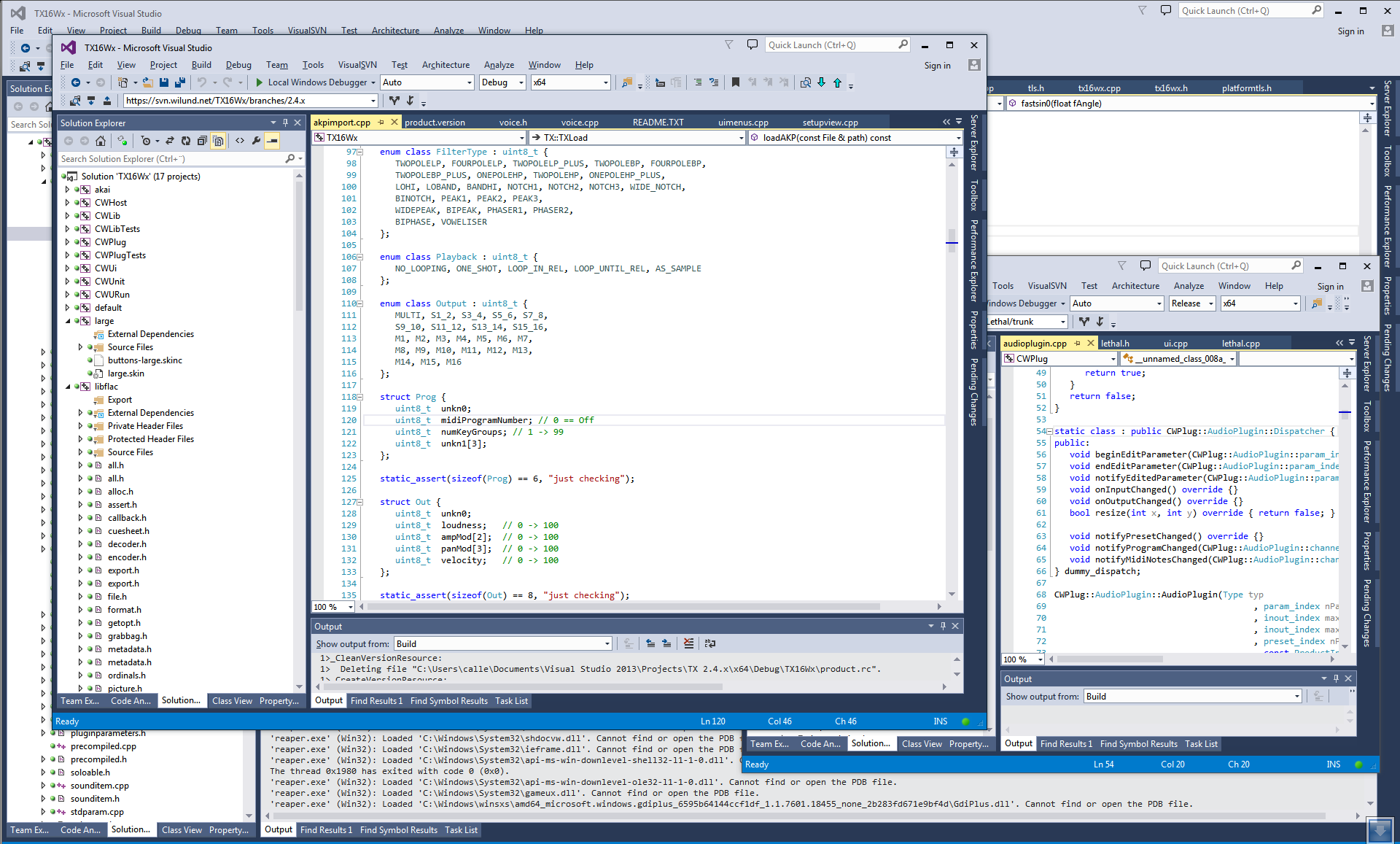Toggle Preview Selected Items in Solution Explorer
1400x844 pixels.
pos(272,141)
